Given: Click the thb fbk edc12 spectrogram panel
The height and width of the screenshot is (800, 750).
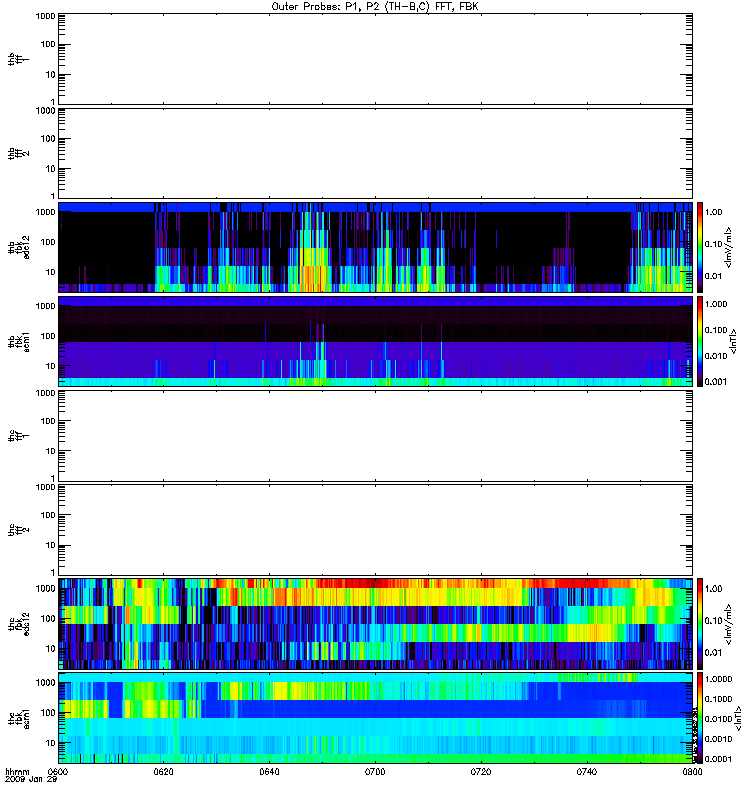Looking at the screenshot, I should [x=375, y=247].
